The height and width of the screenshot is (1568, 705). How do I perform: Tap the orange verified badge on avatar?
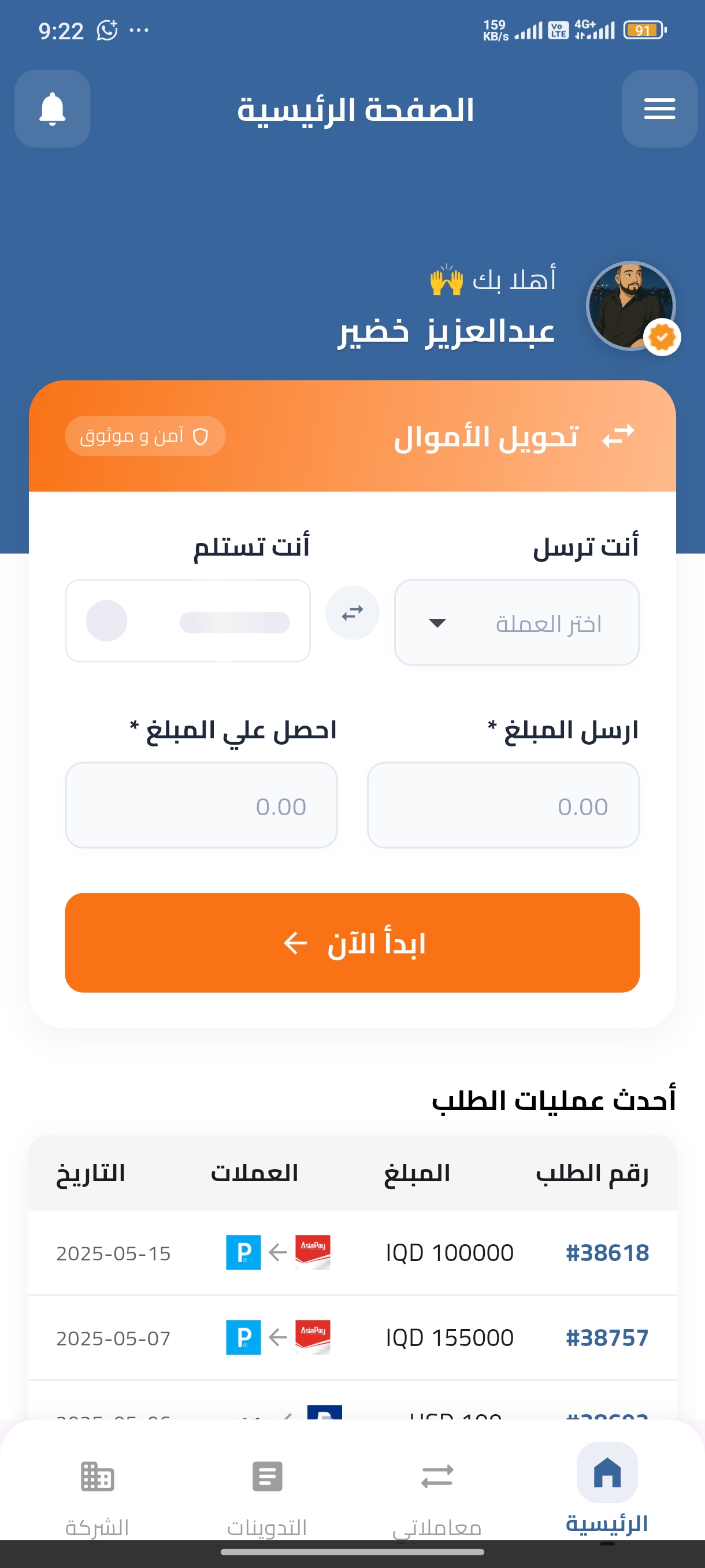tap(662, 336)
